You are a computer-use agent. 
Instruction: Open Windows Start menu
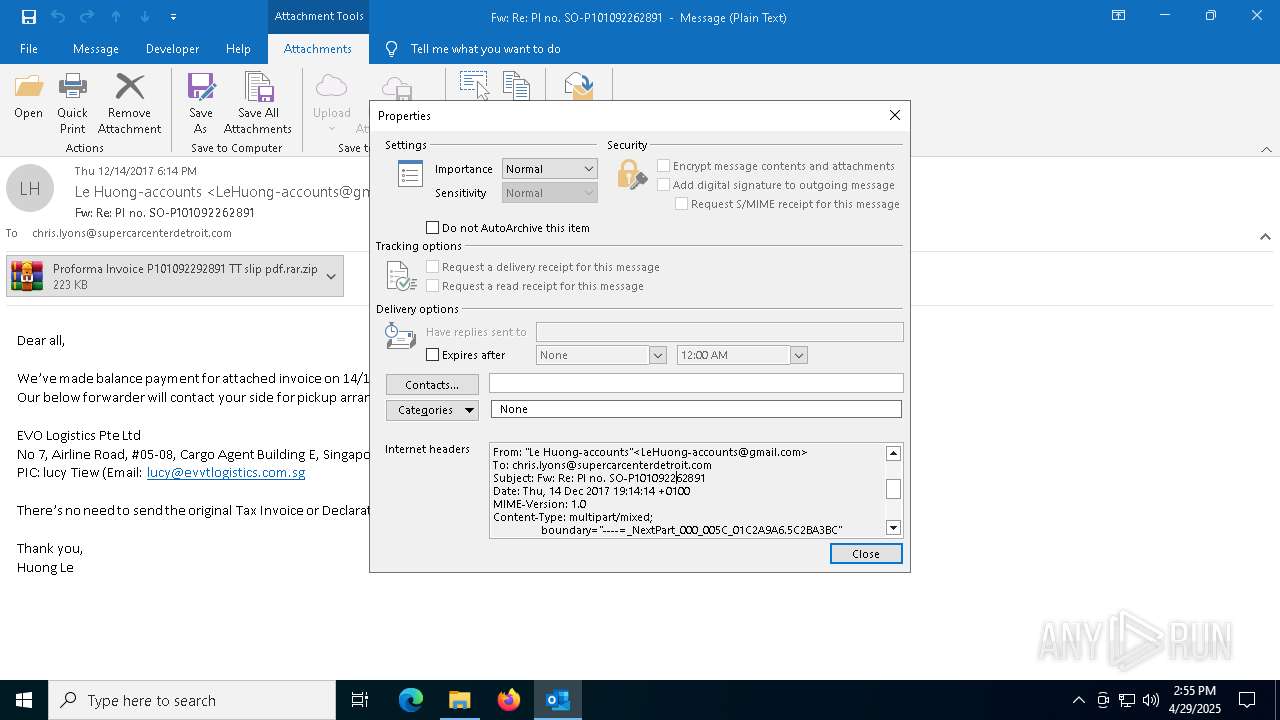point(24,700)
